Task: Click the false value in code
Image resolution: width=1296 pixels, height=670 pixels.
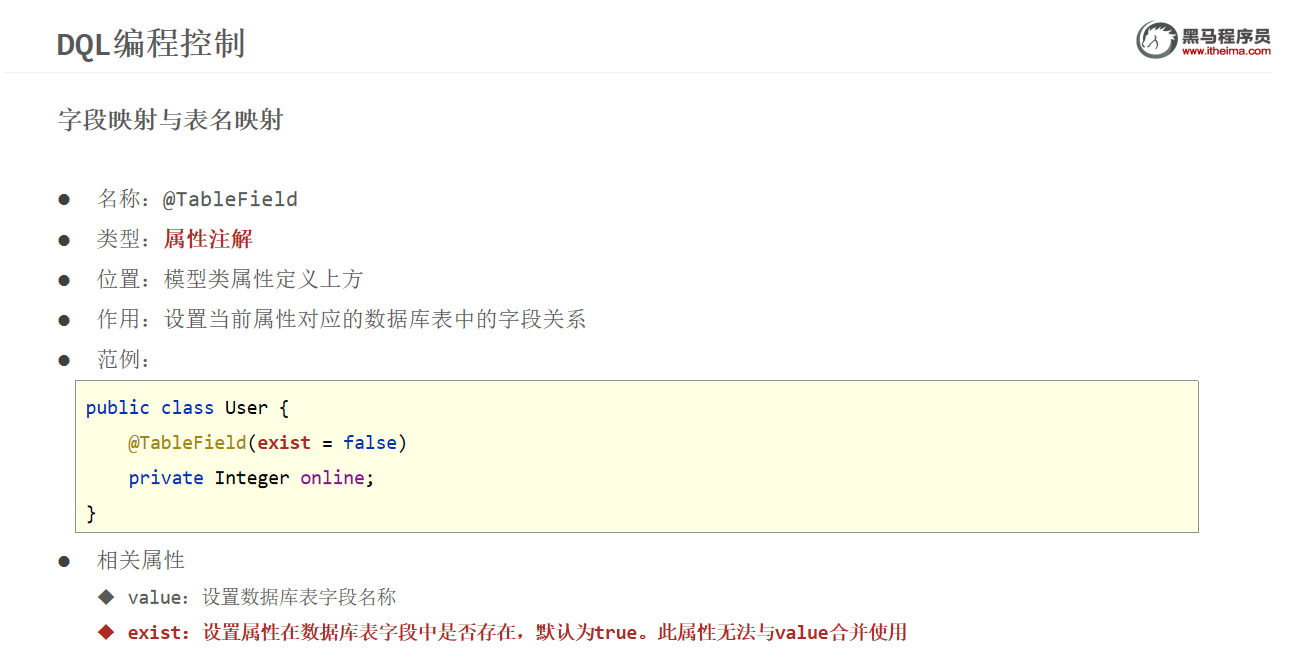Action: (x=370, y=442)
